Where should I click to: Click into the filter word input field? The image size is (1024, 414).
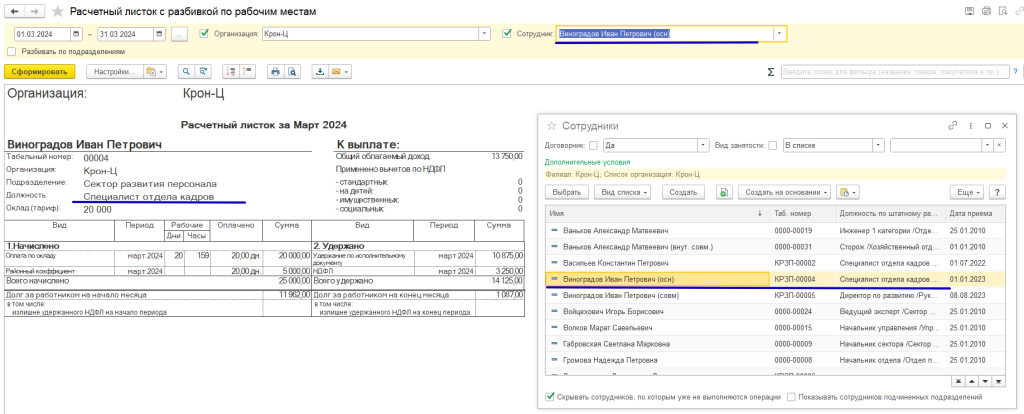point(895,72)
